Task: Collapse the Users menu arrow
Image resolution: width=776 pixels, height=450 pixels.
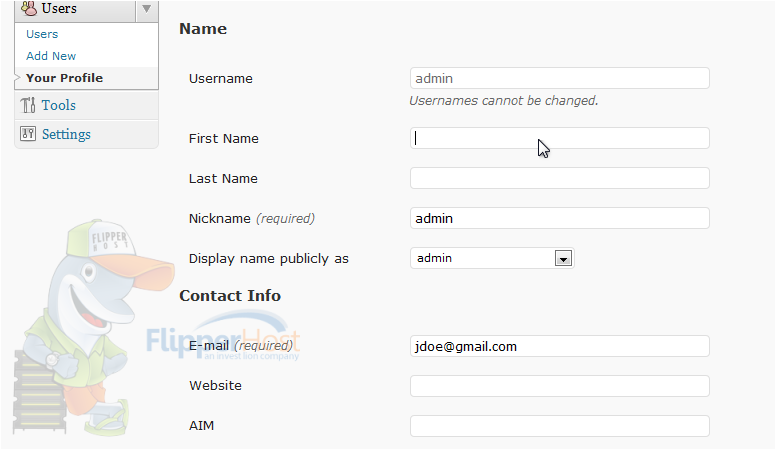Action: tap(146, 8)
